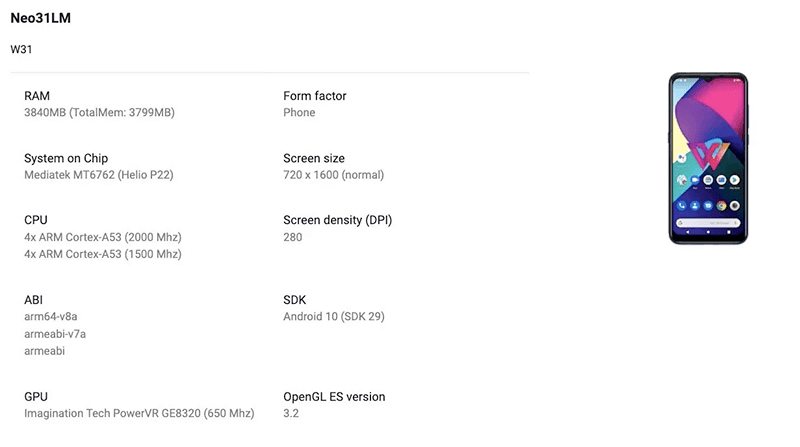Click the Android 10 SDK value
This screenshot has width=800, height=447.
coord(334,317)
